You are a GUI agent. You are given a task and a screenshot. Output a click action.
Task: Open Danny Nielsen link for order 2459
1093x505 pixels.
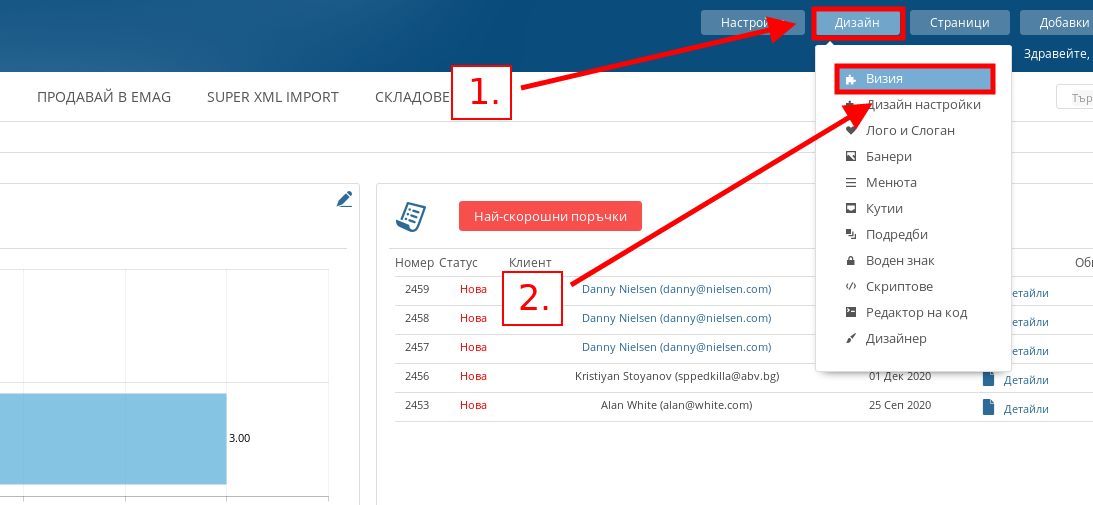click(x=676, y=289)
